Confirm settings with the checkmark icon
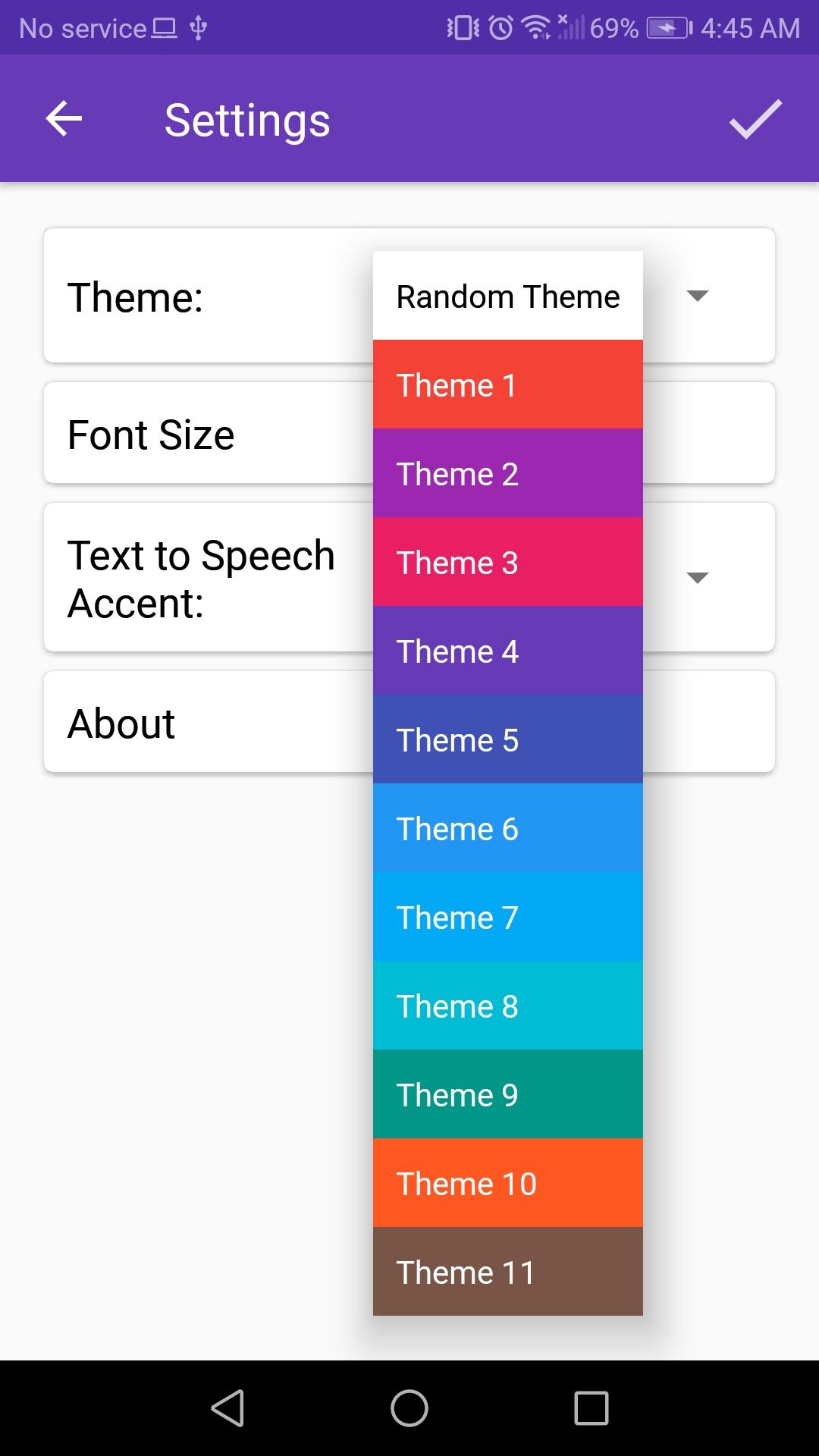The image size is (819, 1456). click(755, 119)
